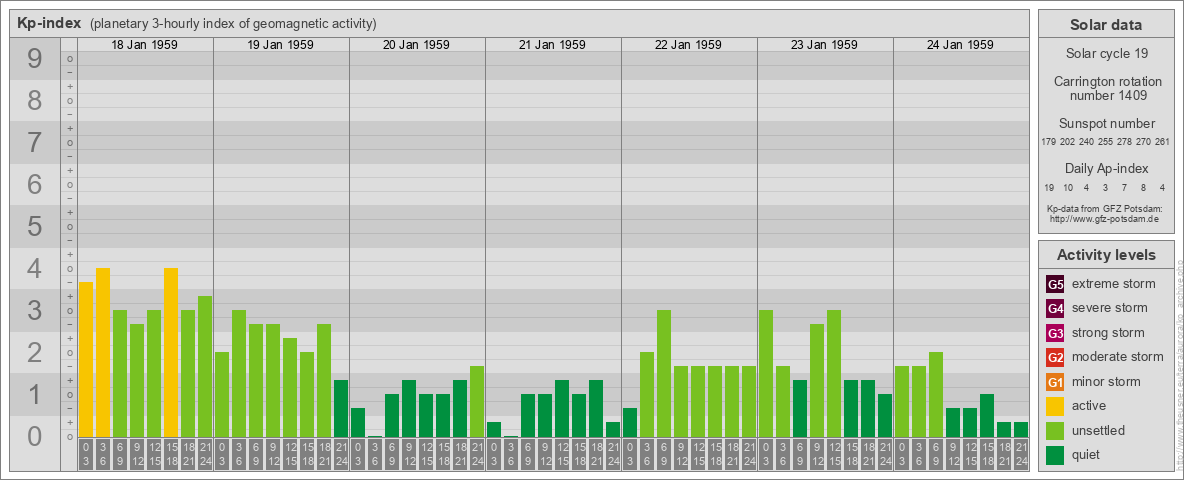
Task: Click the 21-24 time label under 24 Jan
Action: point(1020,456)
